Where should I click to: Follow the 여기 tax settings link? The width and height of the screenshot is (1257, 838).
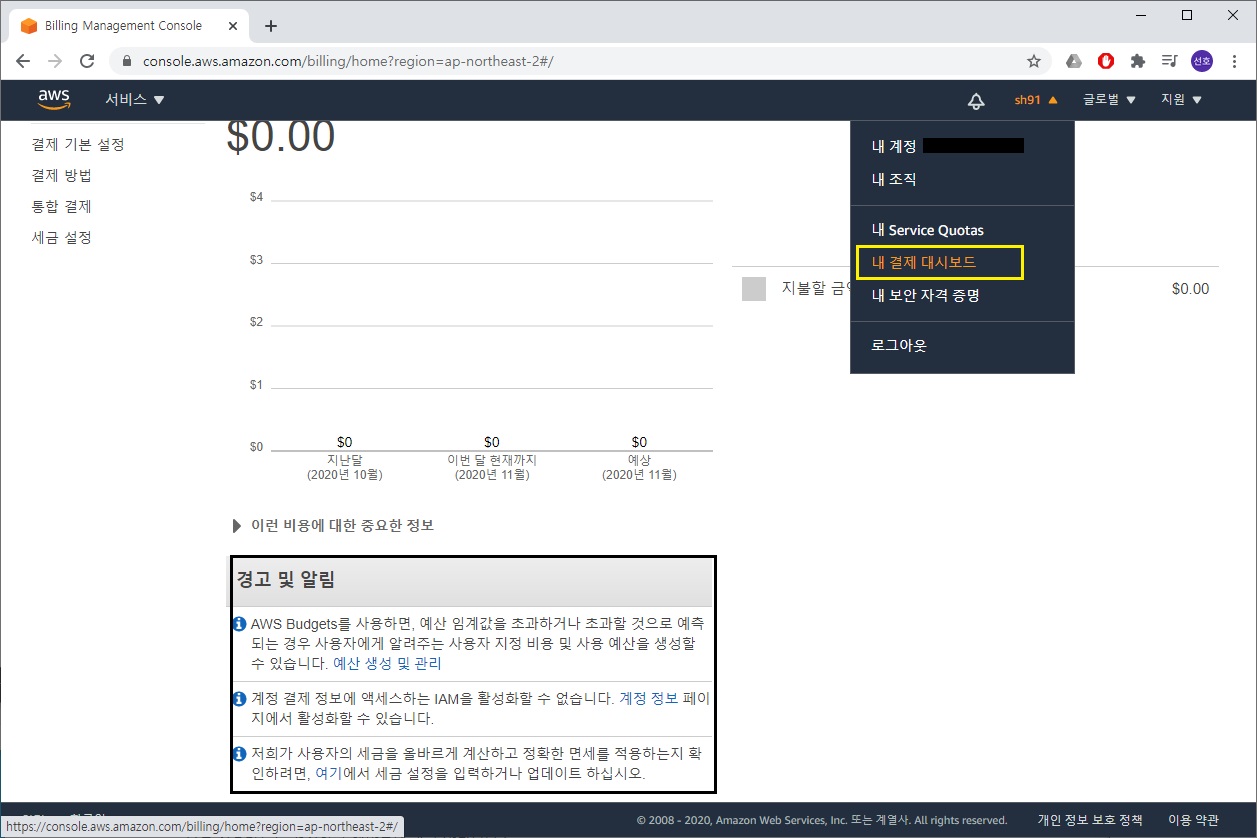pyautogui.click(x=328, y=773)
